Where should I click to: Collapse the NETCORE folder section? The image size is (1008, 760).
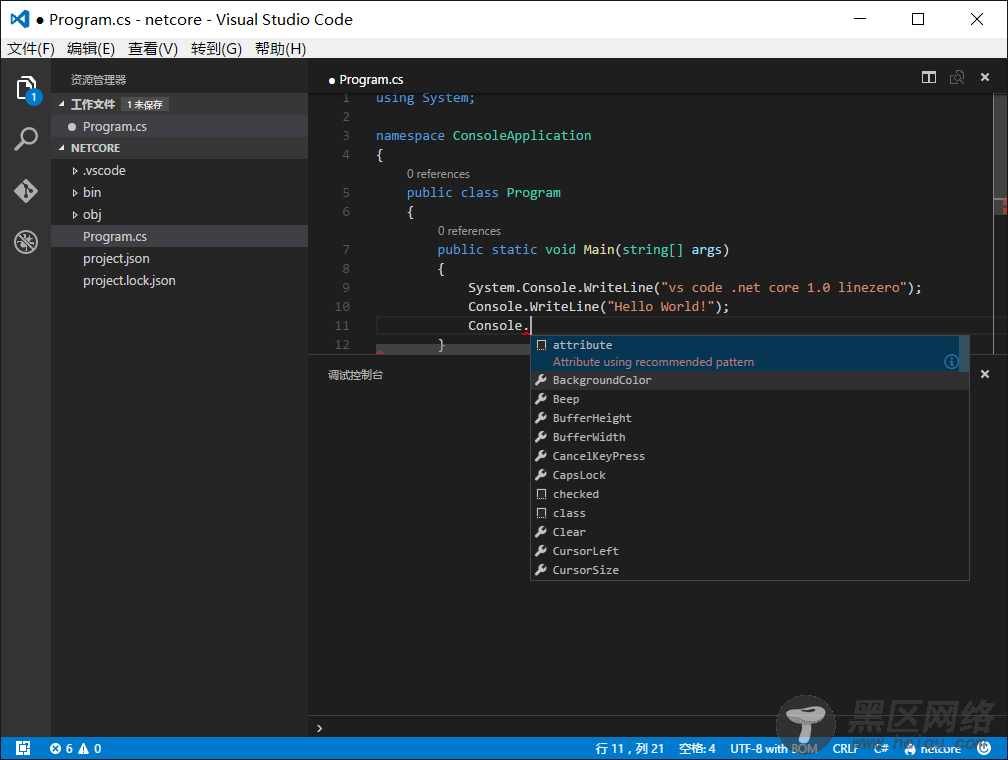(x=62, y=148)
